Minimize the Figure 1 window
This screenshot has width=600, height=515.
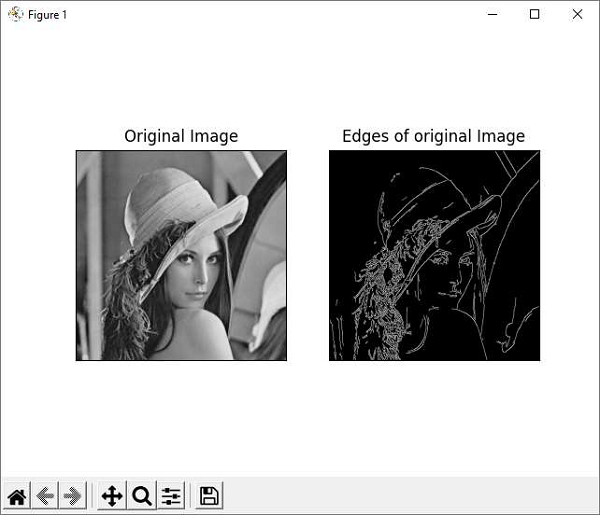tap(491, 14)
